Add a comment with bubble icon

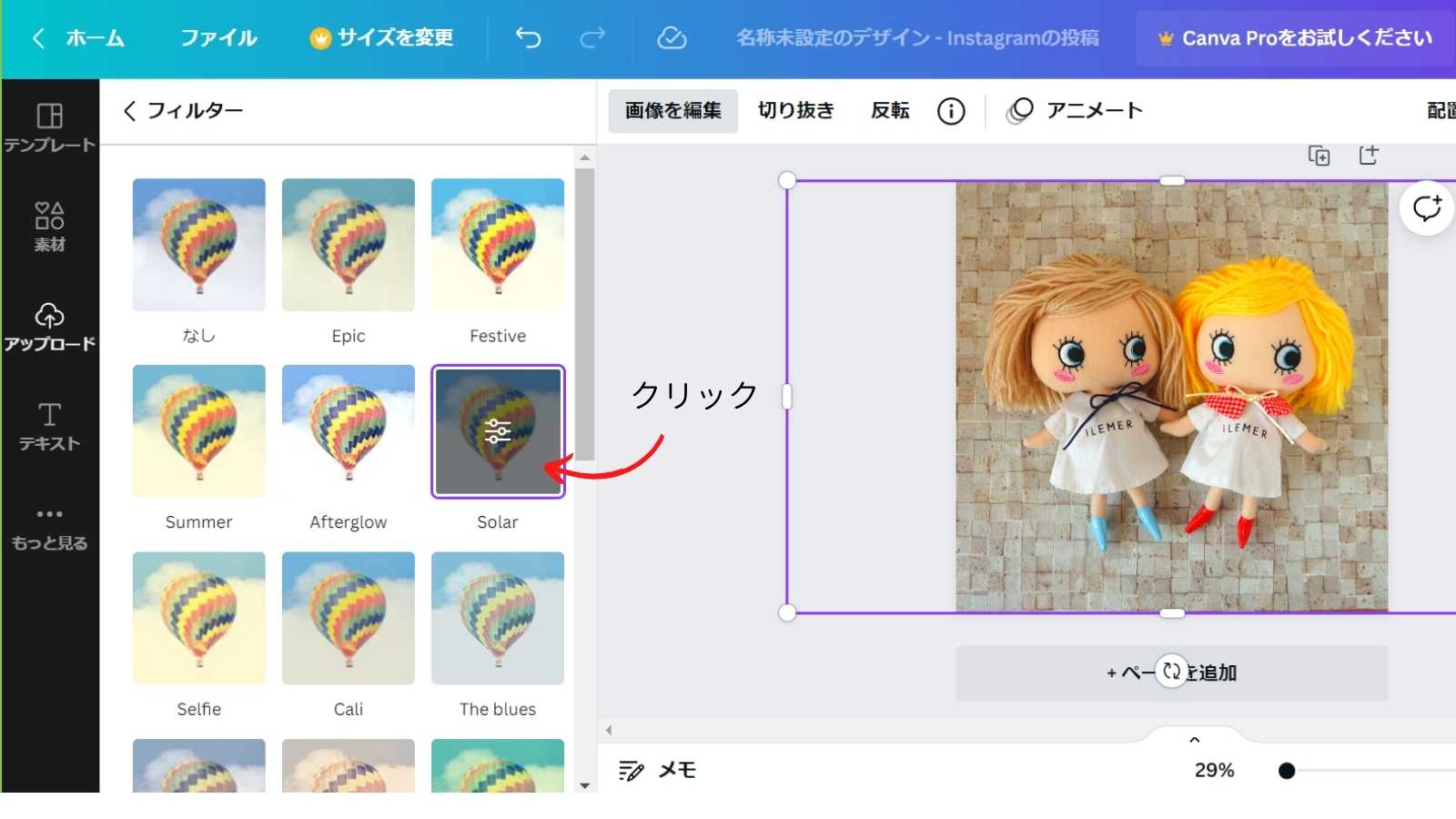[x=1427, y=208]
